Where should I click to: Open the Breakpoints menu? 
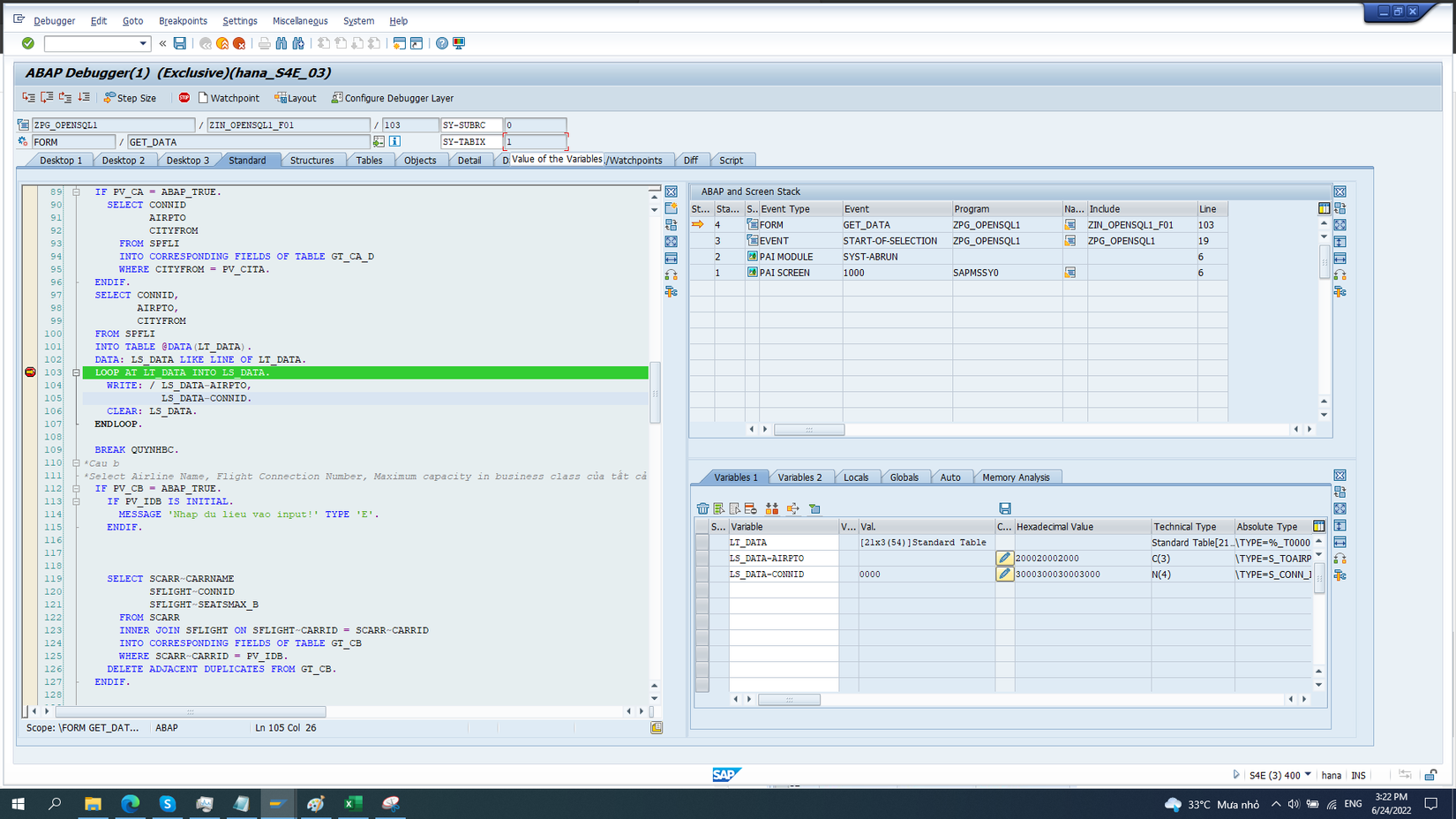pos(183,20)
